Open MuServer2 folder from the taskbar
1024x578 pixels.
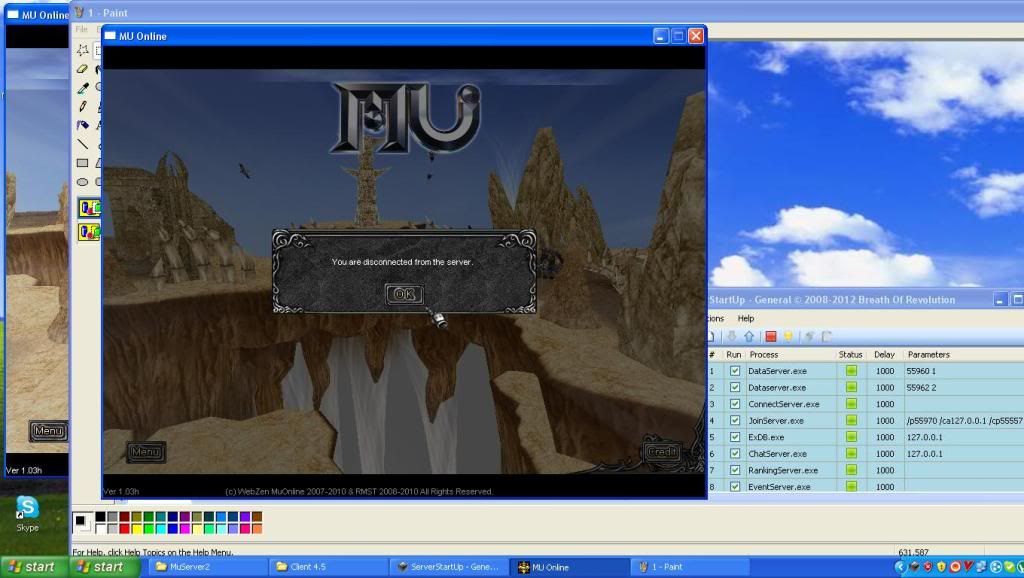point(208,567)
